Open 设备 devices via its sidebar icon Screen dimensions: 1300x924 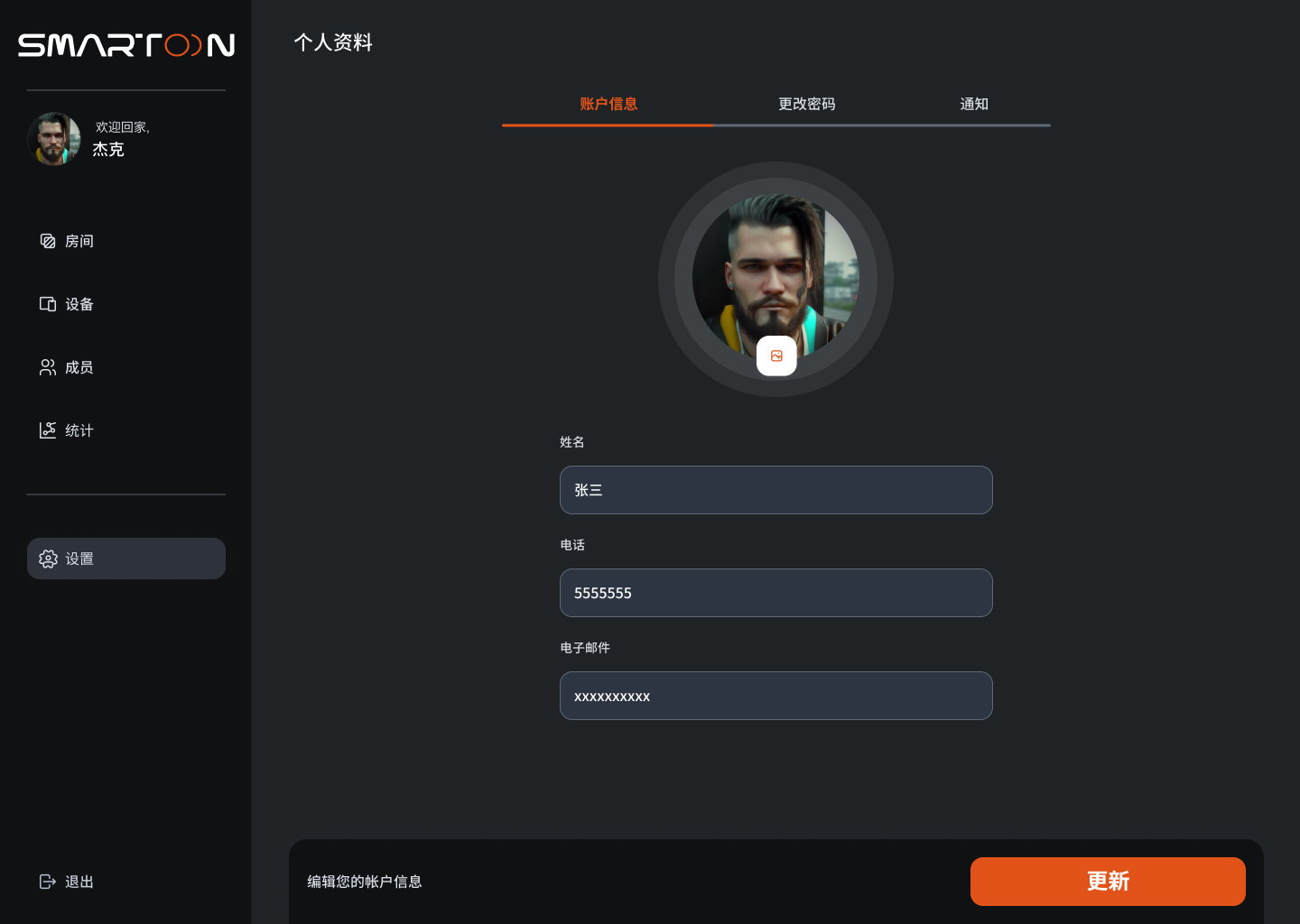[48, 304]
